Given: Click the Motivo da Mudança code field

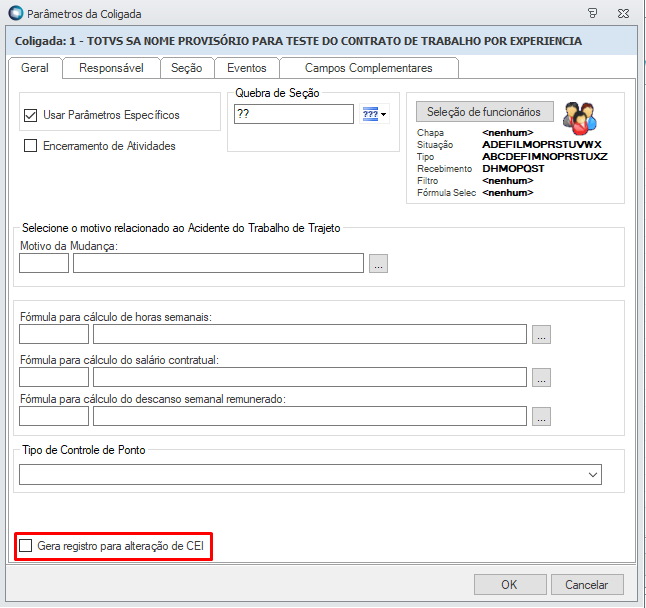Looking at the screenshot, I should coord(44,263).
